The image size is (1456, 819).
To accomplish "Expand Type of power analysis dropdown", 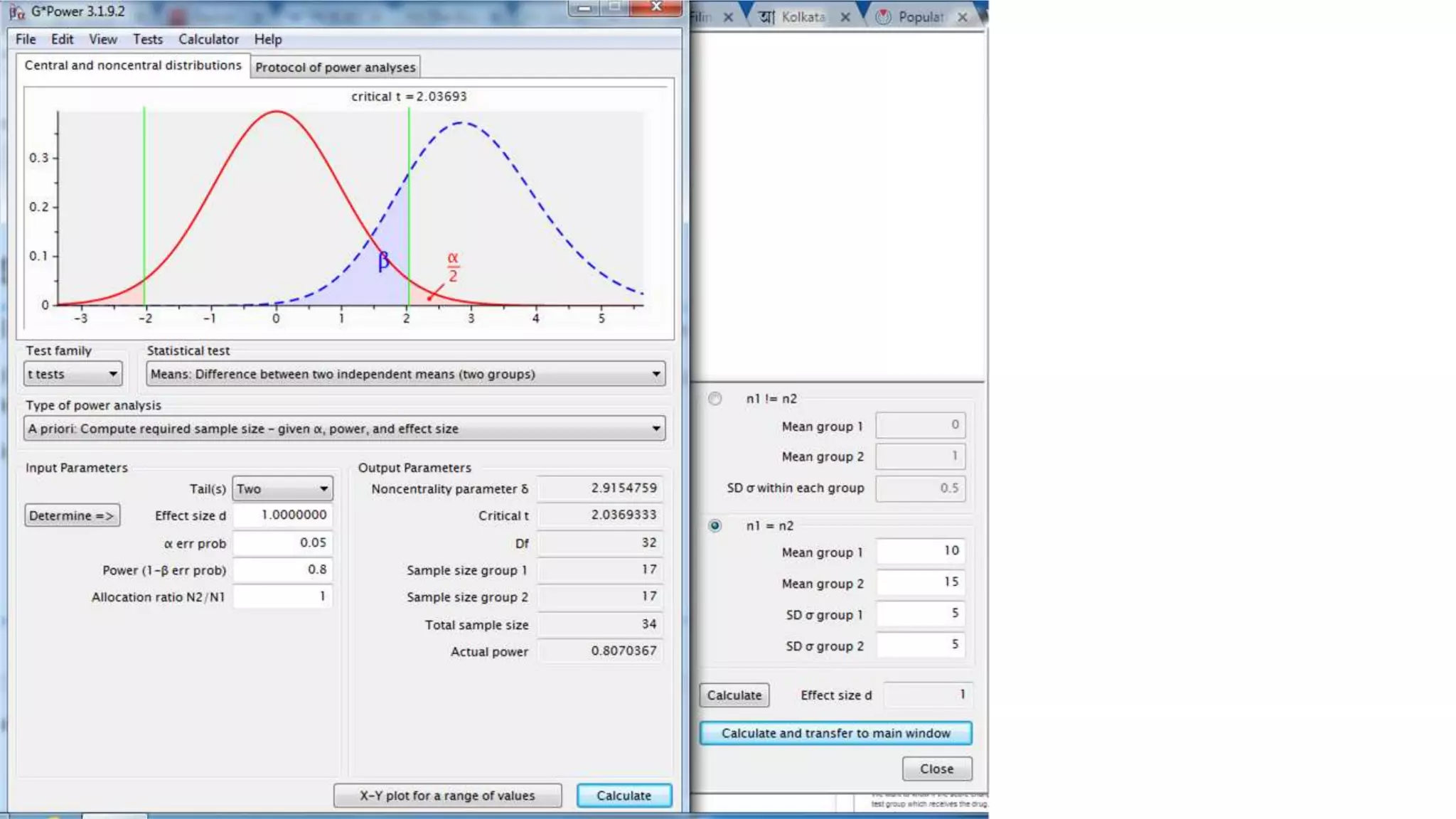I will [x=344, y=429].
